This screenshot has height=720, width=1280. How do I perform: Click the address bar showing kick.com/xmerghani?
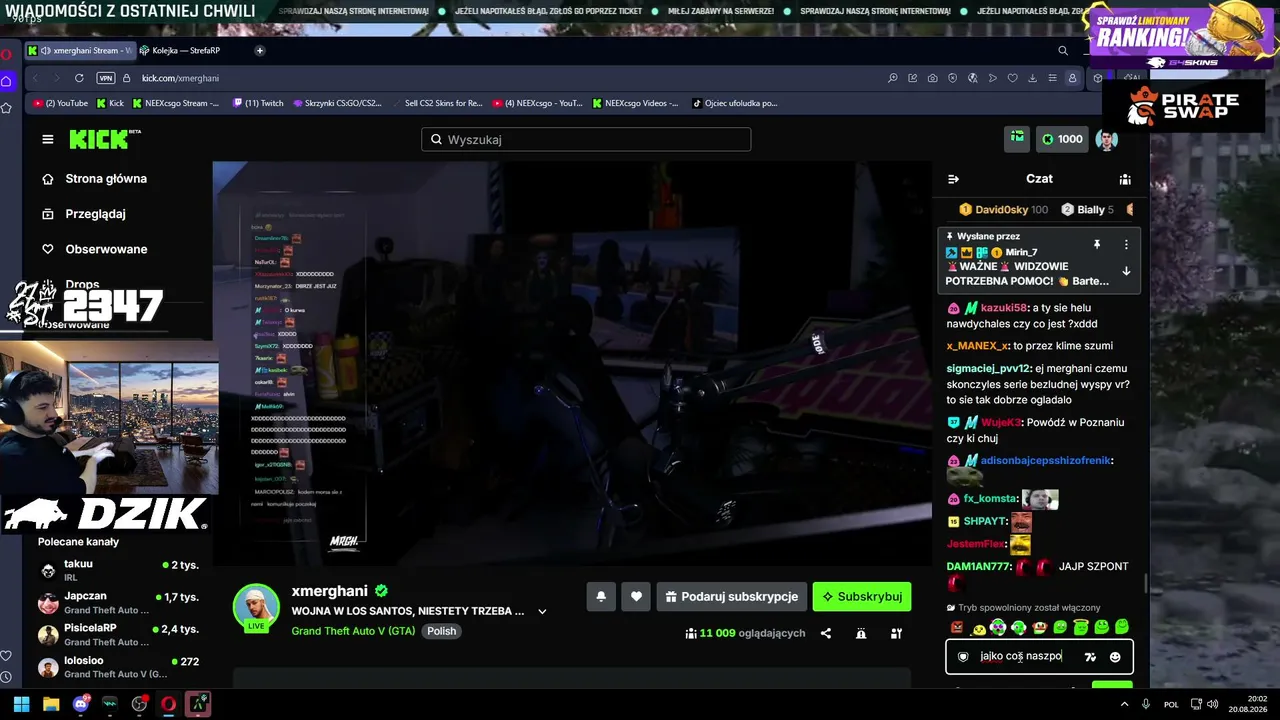click(x=180, y=78)
